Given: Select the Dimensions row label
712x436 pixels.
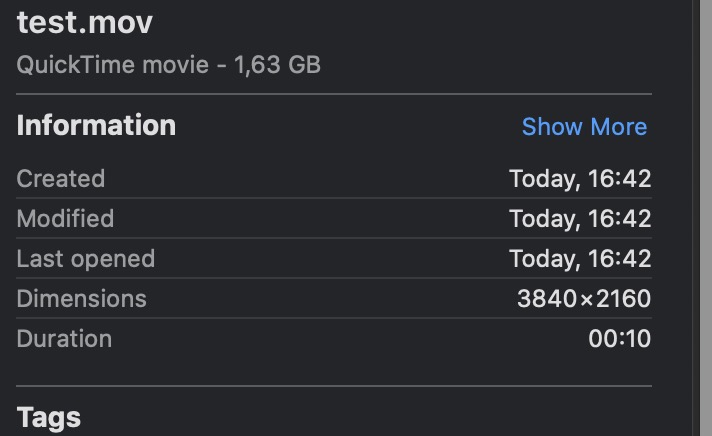Looking at the screenshot, I should 82,299.
